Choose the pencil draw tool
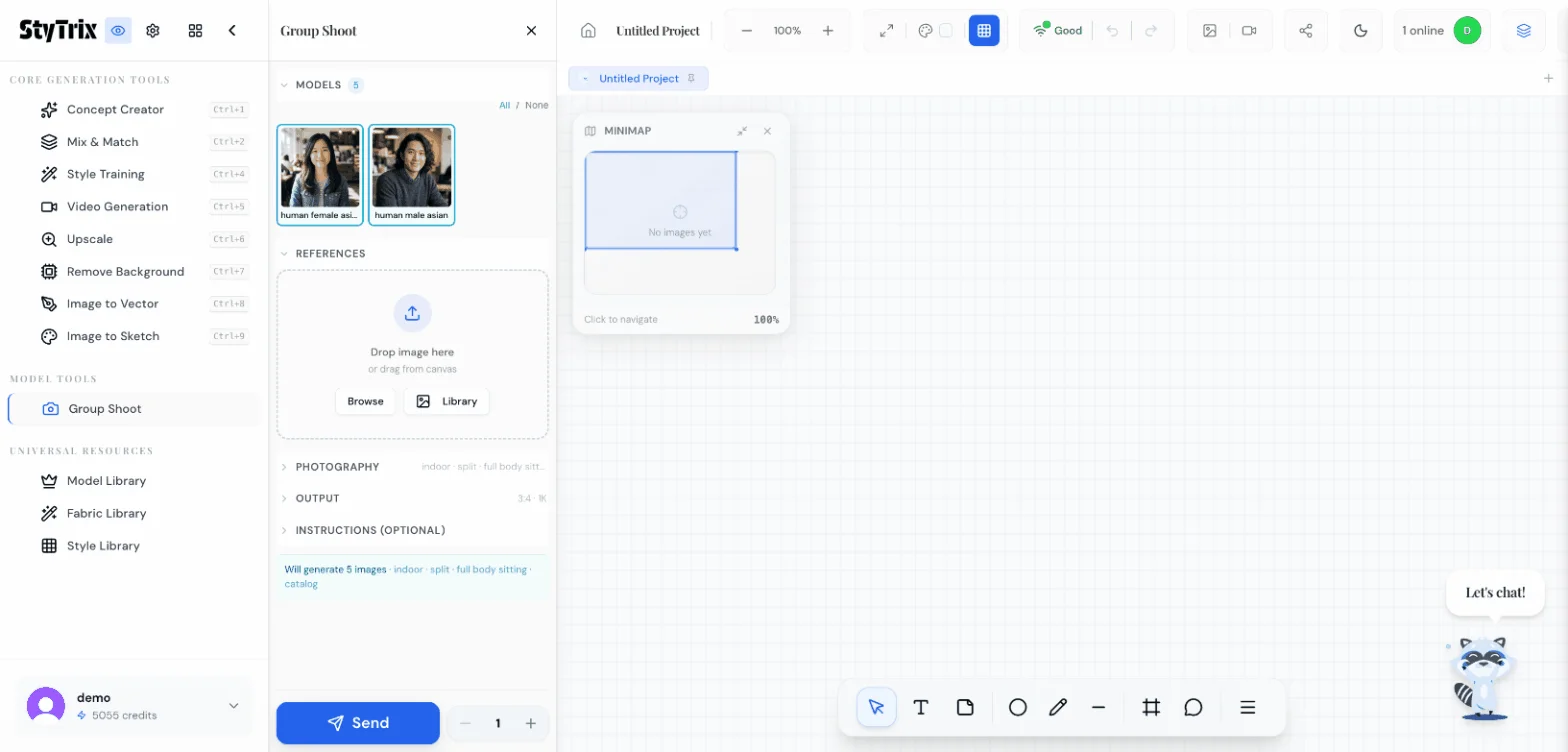The width and height of the screenshot is (1568, 752). pos(1058,707)
